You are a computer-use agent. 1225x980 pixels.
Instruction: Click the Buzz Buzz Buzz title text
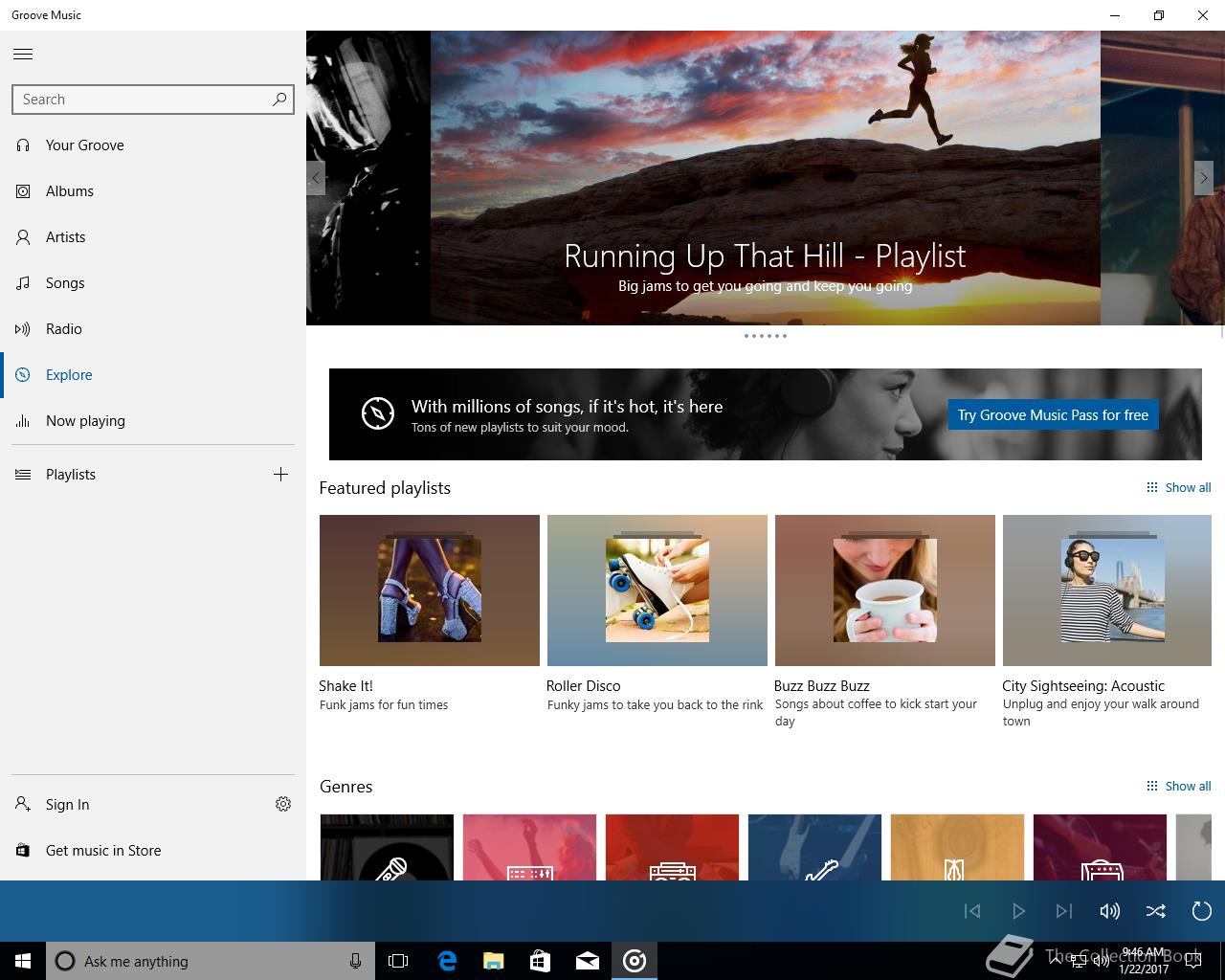822,686
